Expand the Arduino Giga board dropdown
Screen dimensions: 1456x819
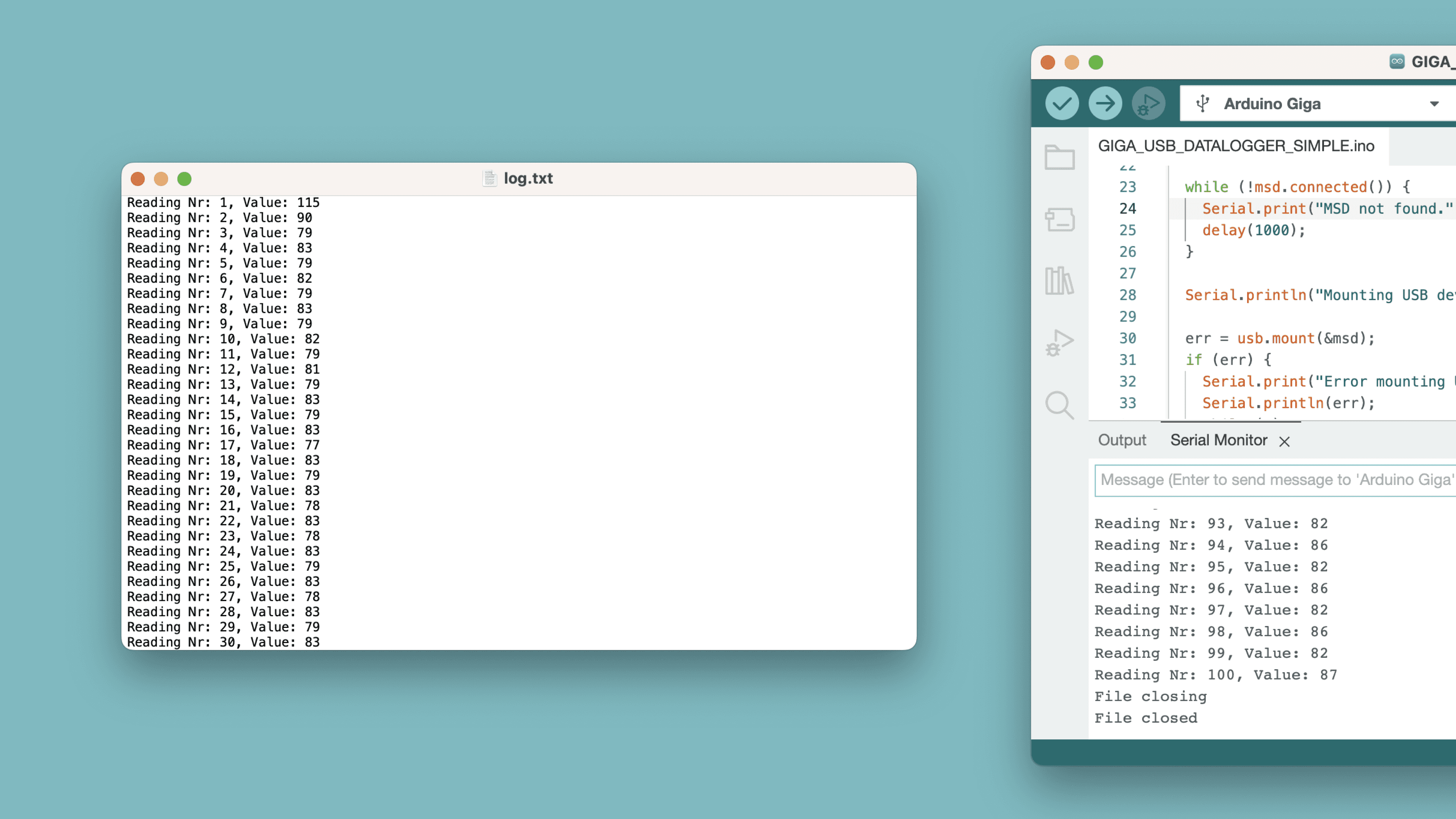pyautogui.click(x=1434, y=104)
